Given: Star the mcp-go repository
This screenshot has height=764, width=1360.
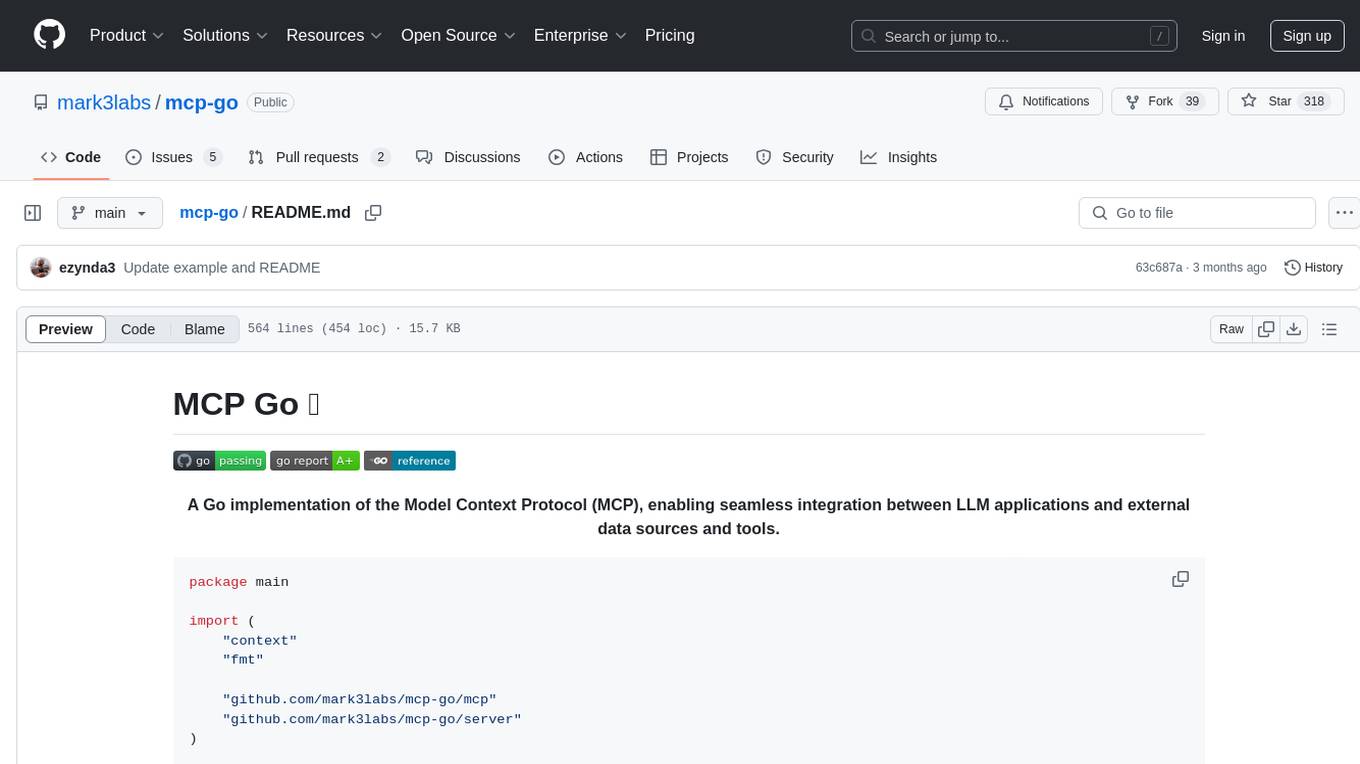Looking at the screenshot, I should pos(1285,101).
